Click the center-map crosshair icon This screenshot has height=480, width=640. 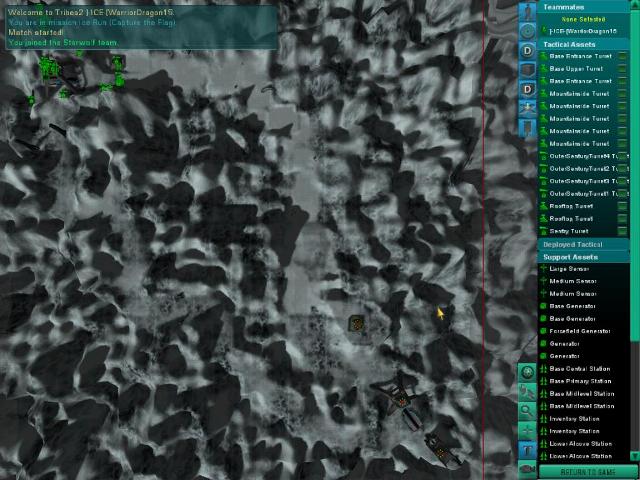[x=527, y=431]
